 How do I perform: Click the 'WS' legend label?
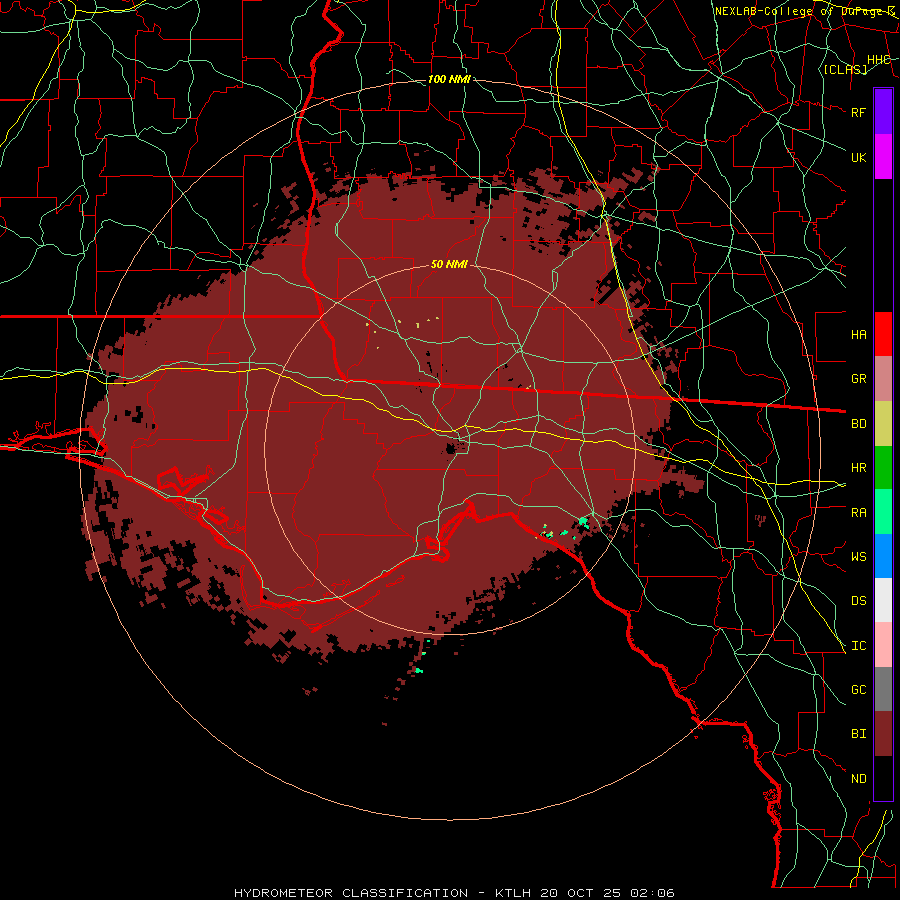pyautogui.click(x=859, y=557)
